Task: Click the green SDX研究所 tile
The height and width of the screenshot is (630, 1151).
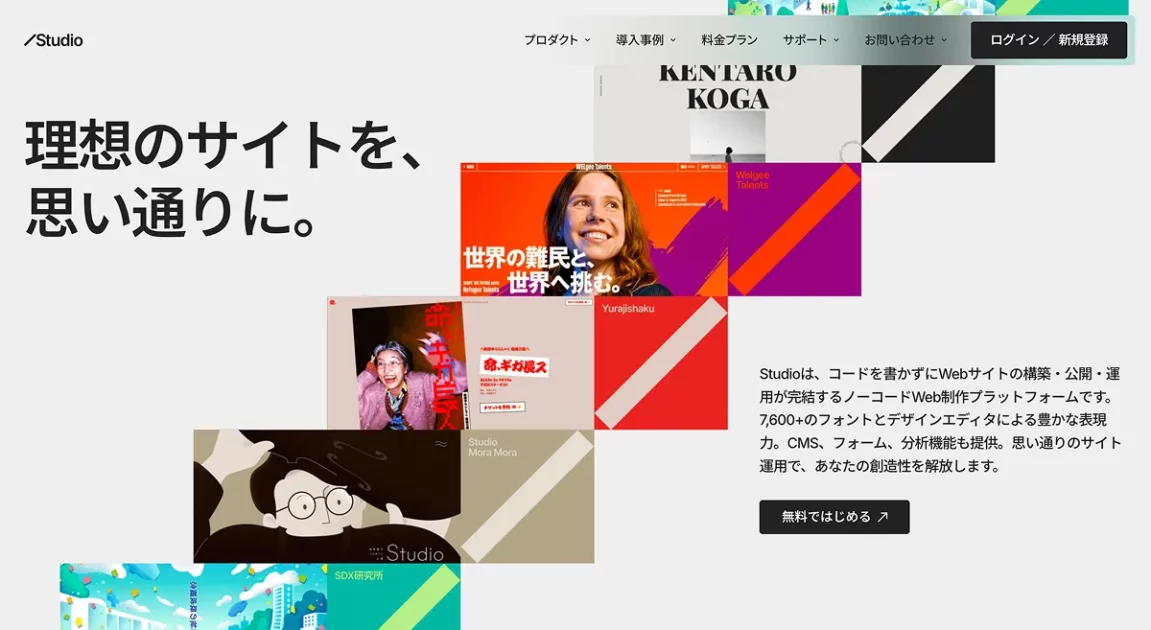Action: pos(393,597)
